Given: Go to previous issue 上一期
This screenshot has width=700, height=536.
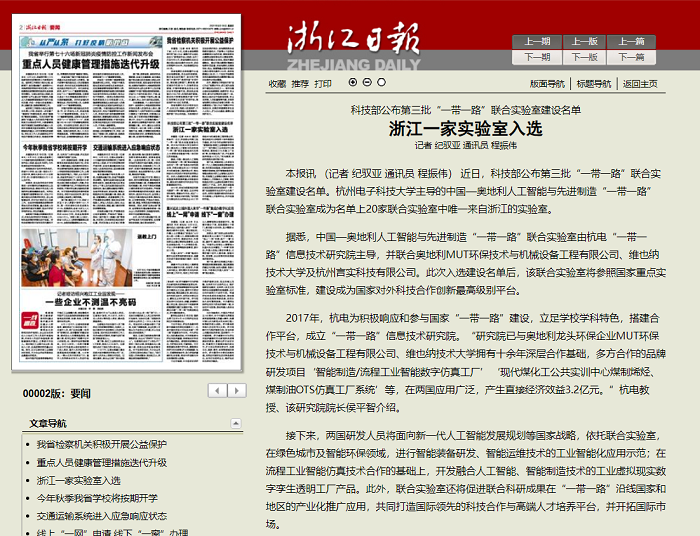Looking at the screenshot, I should 537,42.
